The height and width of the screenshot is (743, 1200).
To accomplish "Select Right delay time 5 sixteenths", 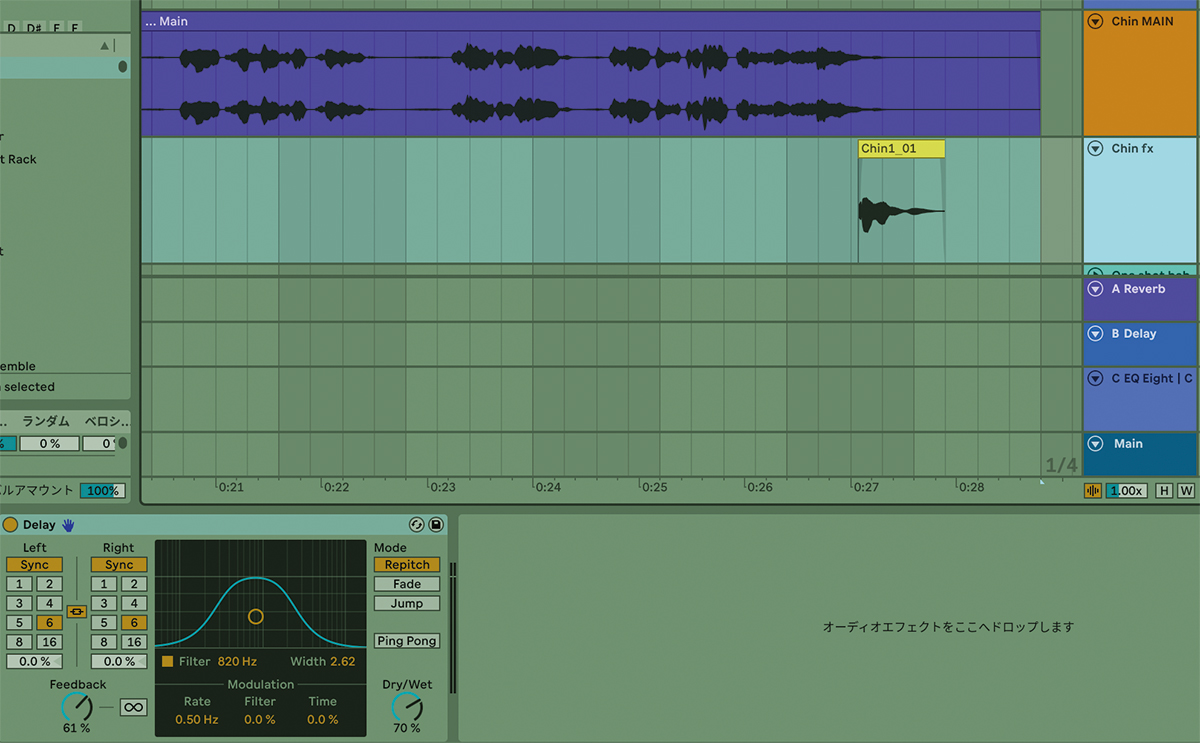I will coord(104,623).
